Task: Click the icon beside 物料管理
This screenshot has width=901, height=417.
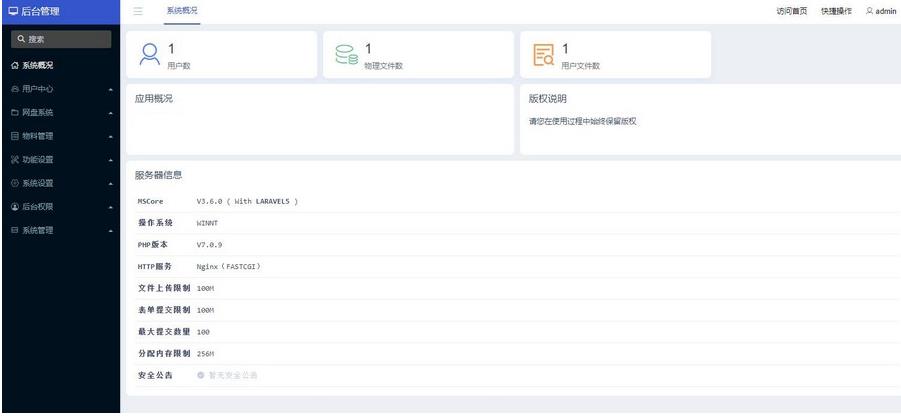Action: pos(16,136)
